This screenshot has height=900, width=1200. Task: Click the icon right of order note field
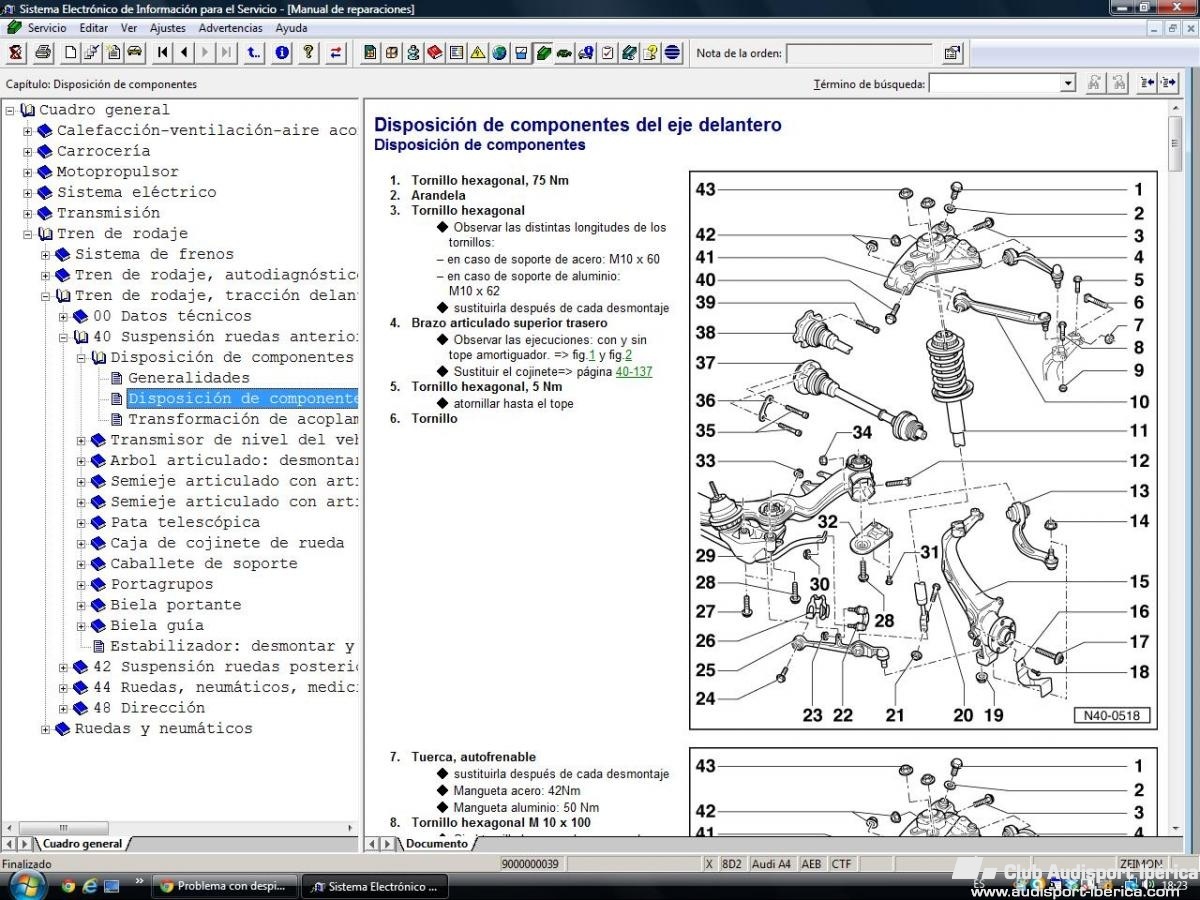pyautogui.click(x=952, y=53)
